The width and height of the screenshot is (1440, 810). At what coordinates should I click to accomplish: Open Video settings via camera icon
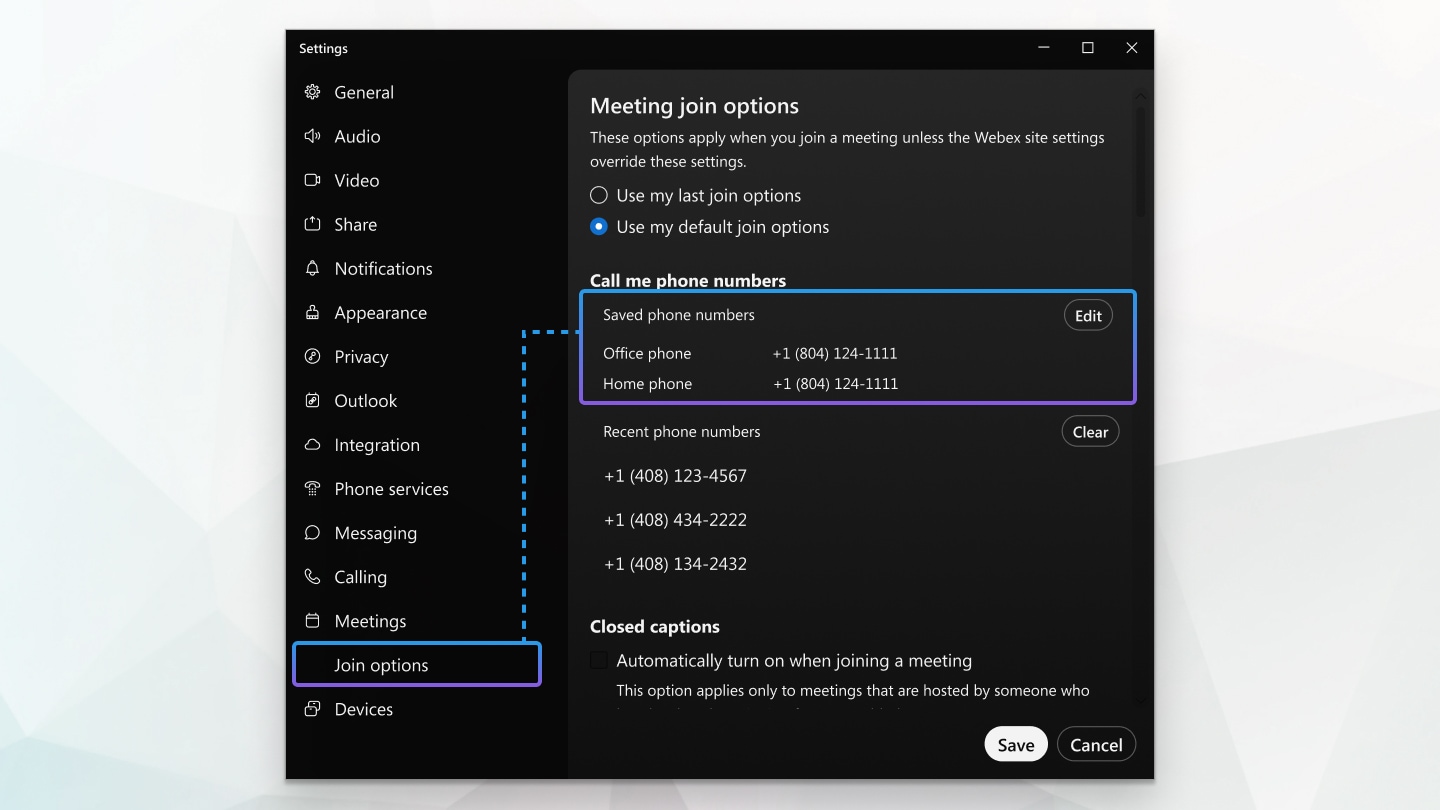(313, 180)
